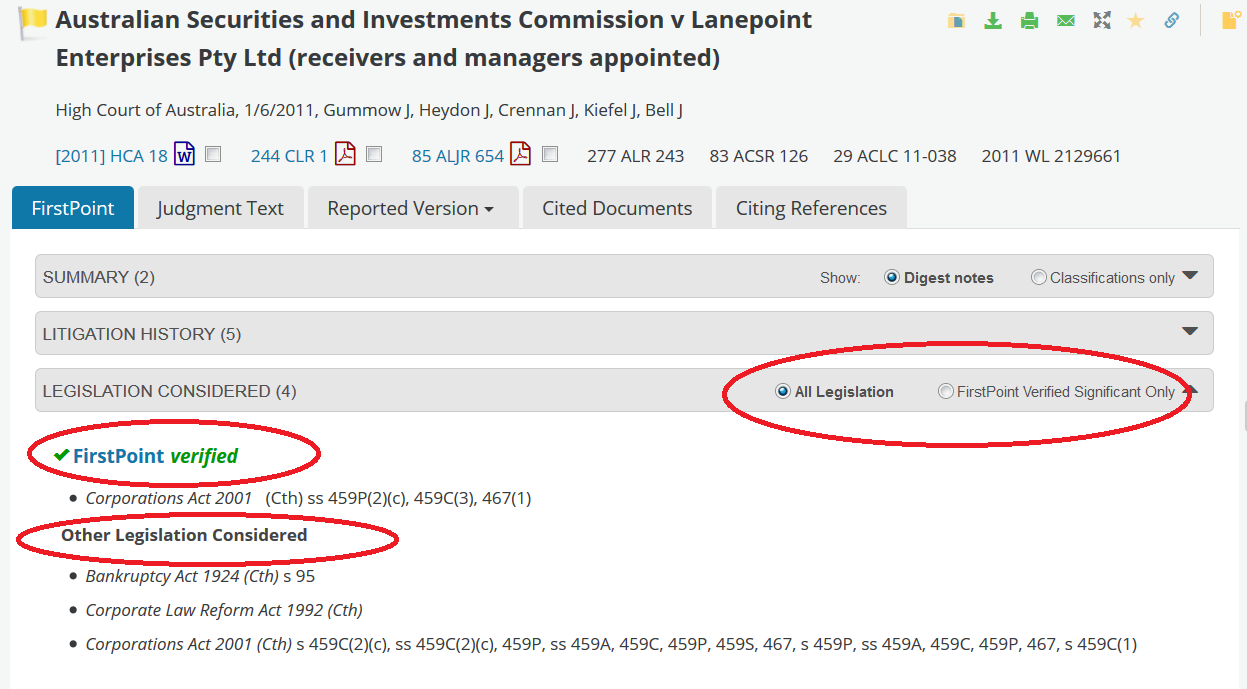The height and width of the screenshot is (689, 1247).
Task: Click the High Court of Australia judges line
Action: coord(369,110)
